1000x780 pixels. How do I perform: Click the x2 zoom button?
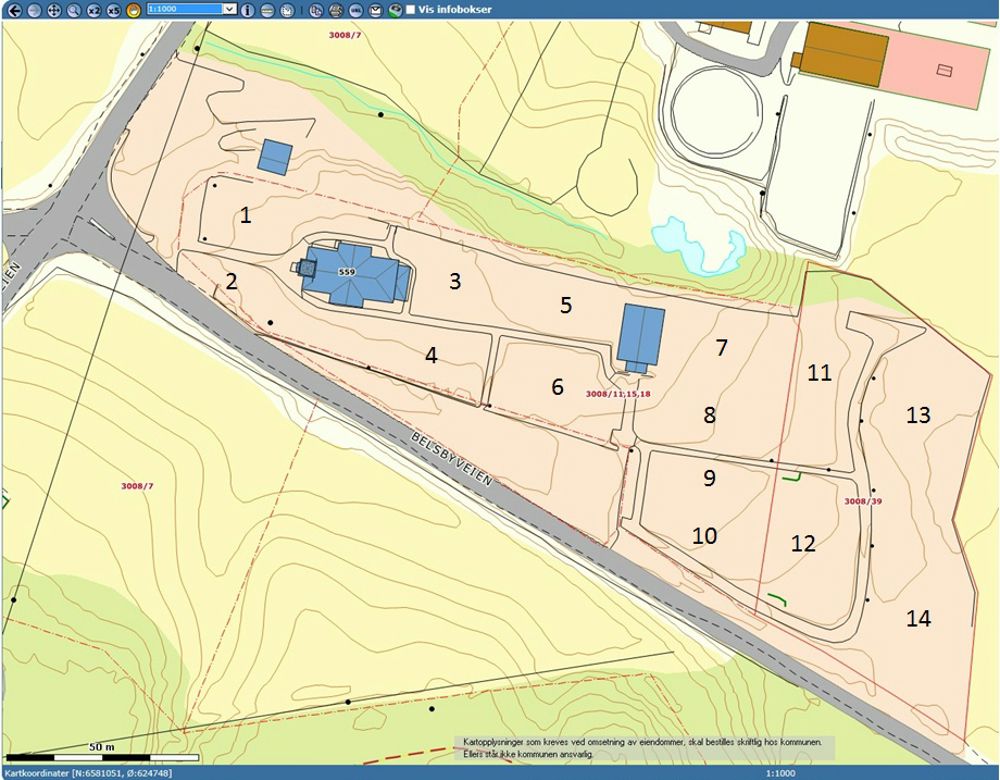(x=94, y=10)
